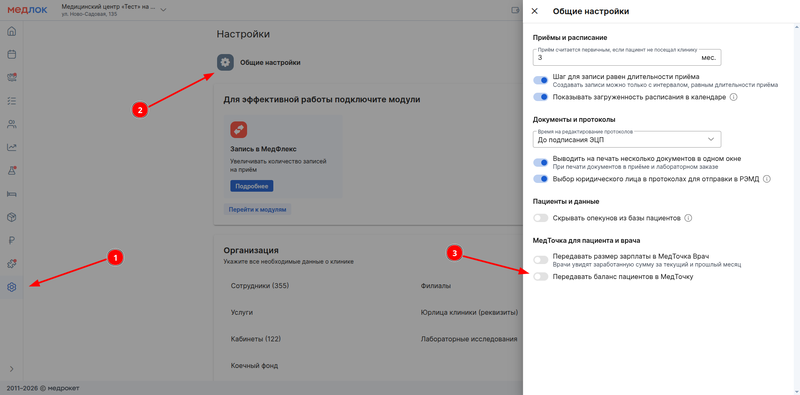Image resolution: width=800 pixels, height=395 pixels.
Task: Open Время на редактирование протоколов dropdown
Action: click(627, 139)
